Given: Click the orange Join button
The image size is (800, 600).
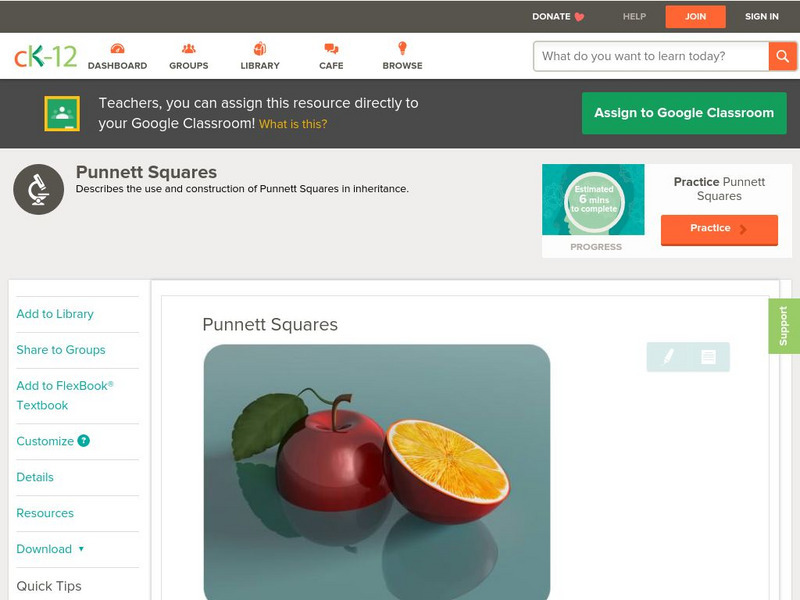Looking at the screenshot, I should pos(695,16).
